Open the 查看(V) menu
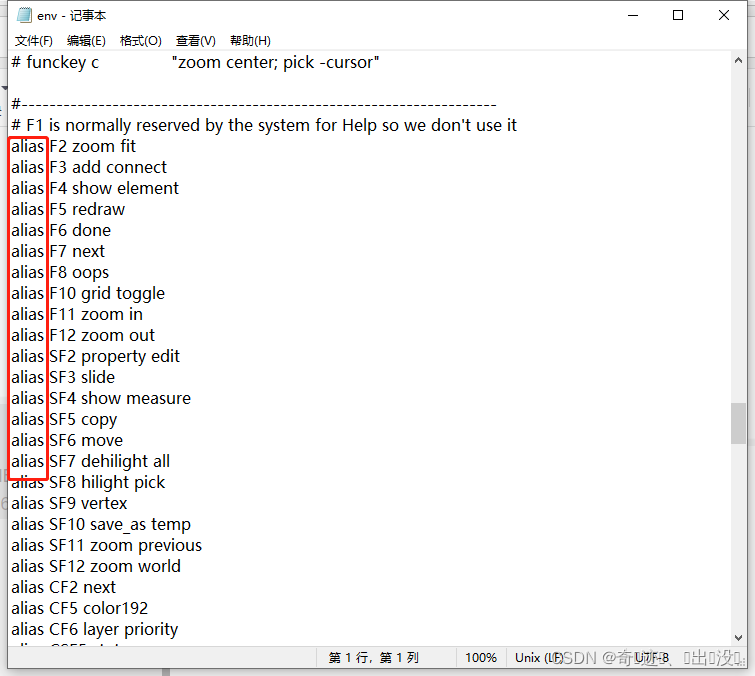The width and height of the screenshot is (755, 676). (195, 41)
